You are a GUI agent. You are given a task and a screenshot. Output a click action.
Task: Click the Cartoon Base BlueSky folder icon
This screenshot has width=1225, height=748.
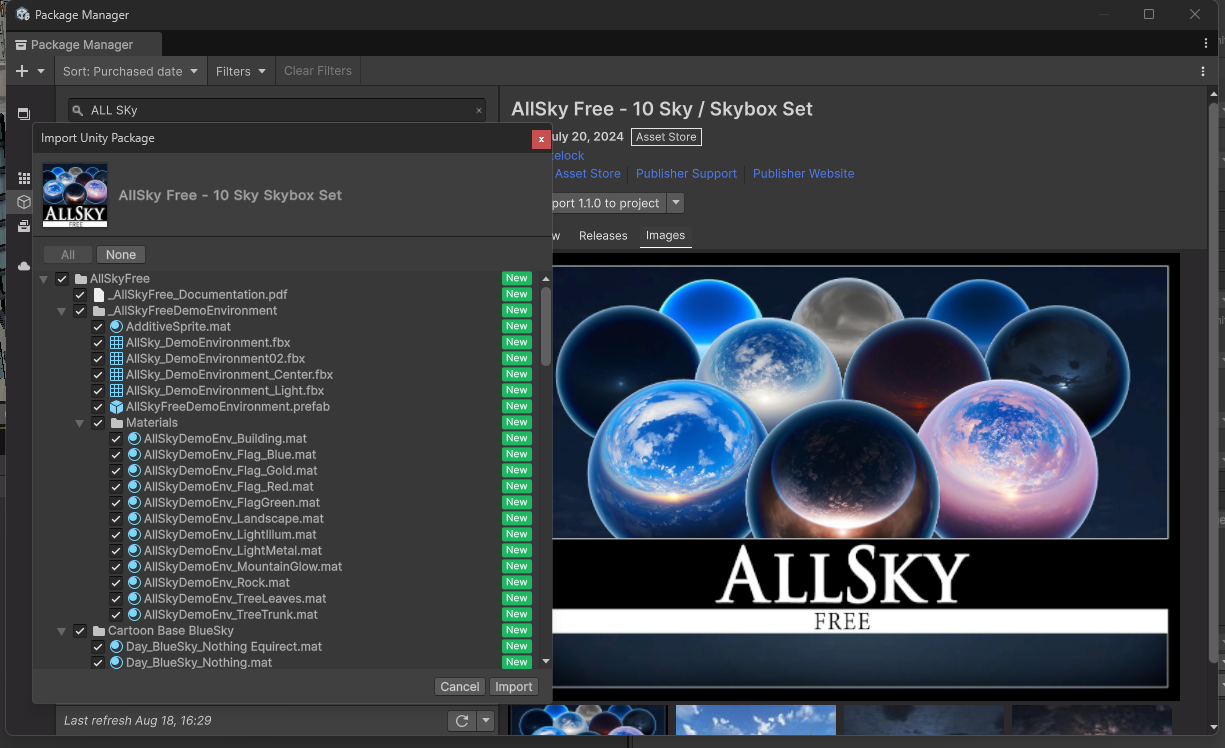pos(98,631)
